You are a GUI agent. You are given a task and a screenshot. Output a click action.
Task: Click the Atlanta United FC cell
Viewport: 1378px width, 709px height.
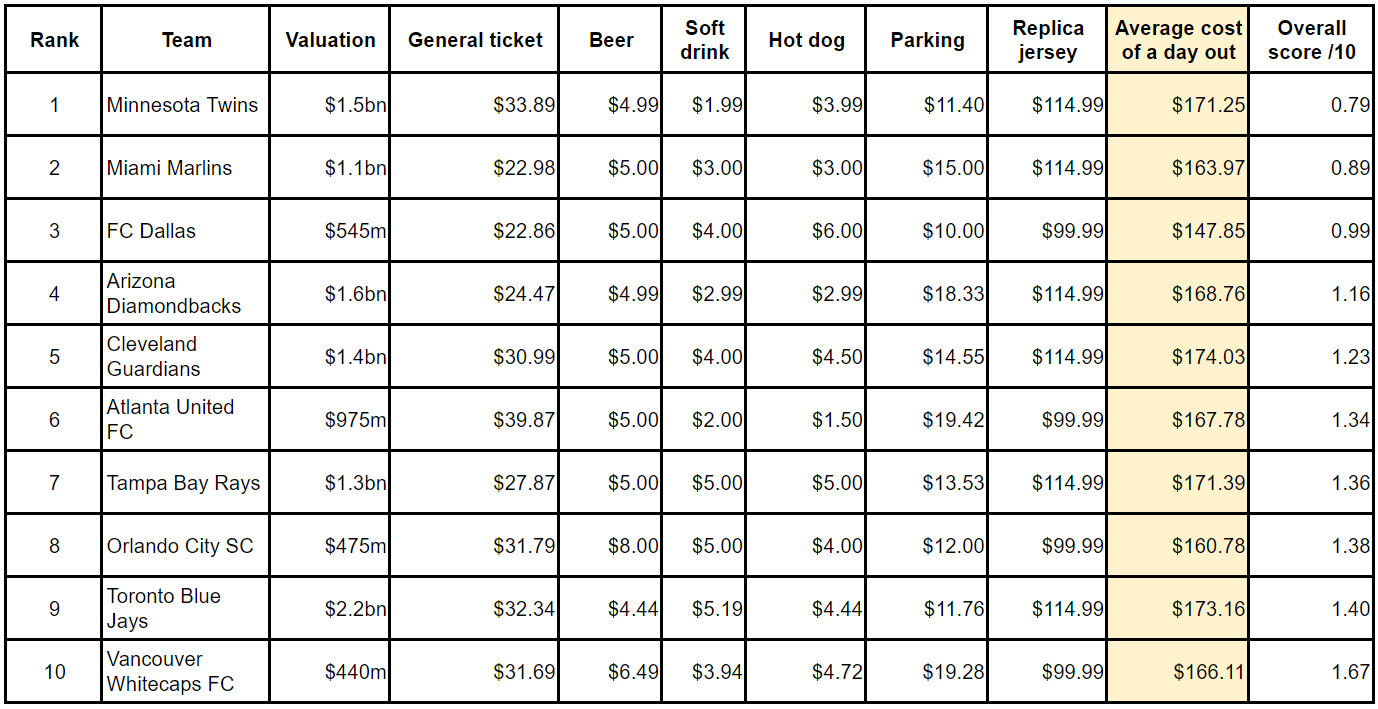(x=170, y=420)
